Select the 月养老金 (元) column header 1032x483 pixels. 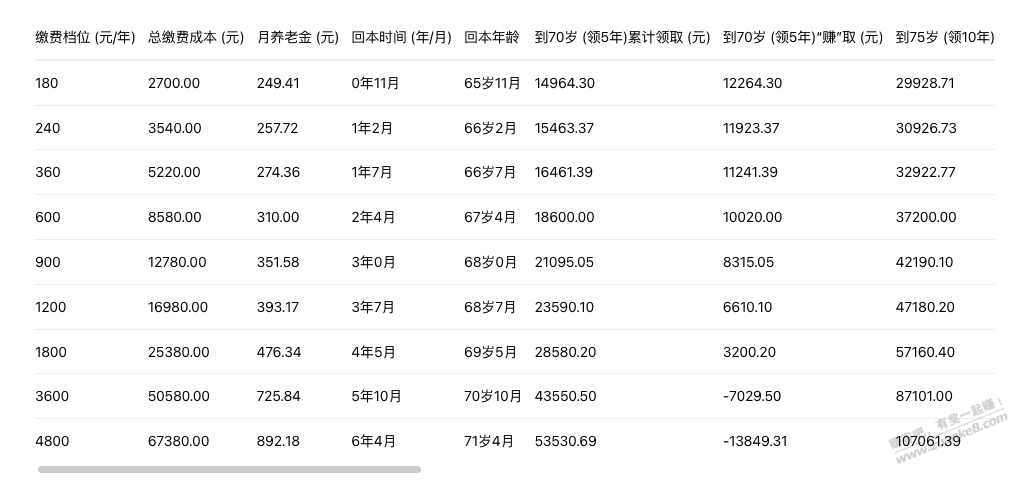[x=298, y=38]
